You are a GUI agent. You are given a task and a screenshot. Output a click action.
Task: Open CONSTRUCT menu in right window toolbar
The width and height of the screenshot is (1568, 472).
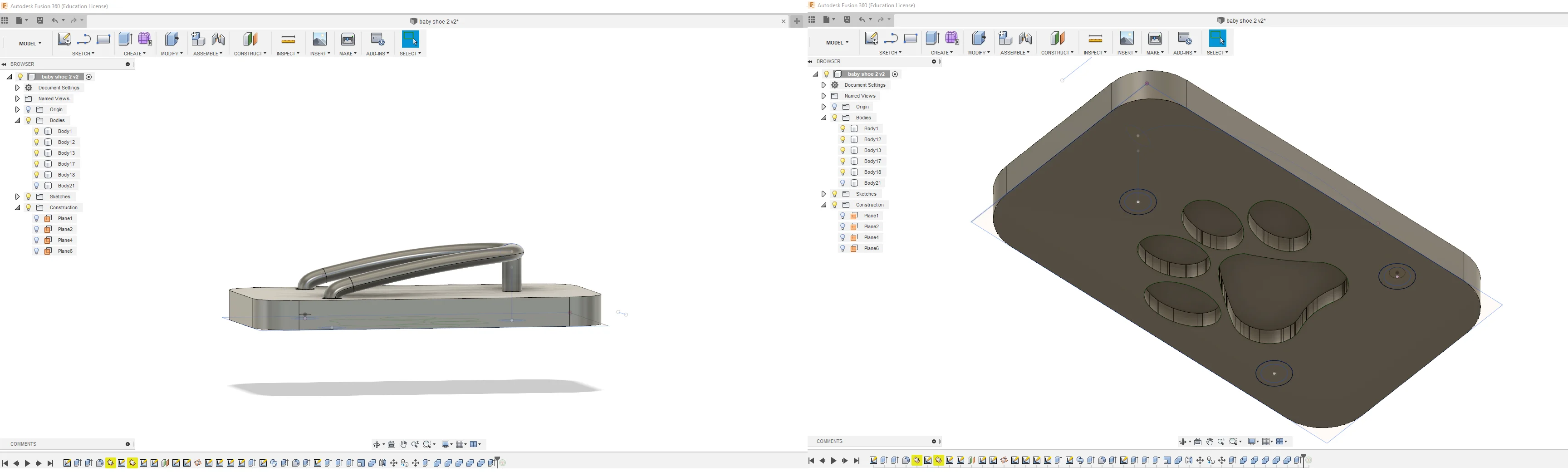pos(1057,52)
